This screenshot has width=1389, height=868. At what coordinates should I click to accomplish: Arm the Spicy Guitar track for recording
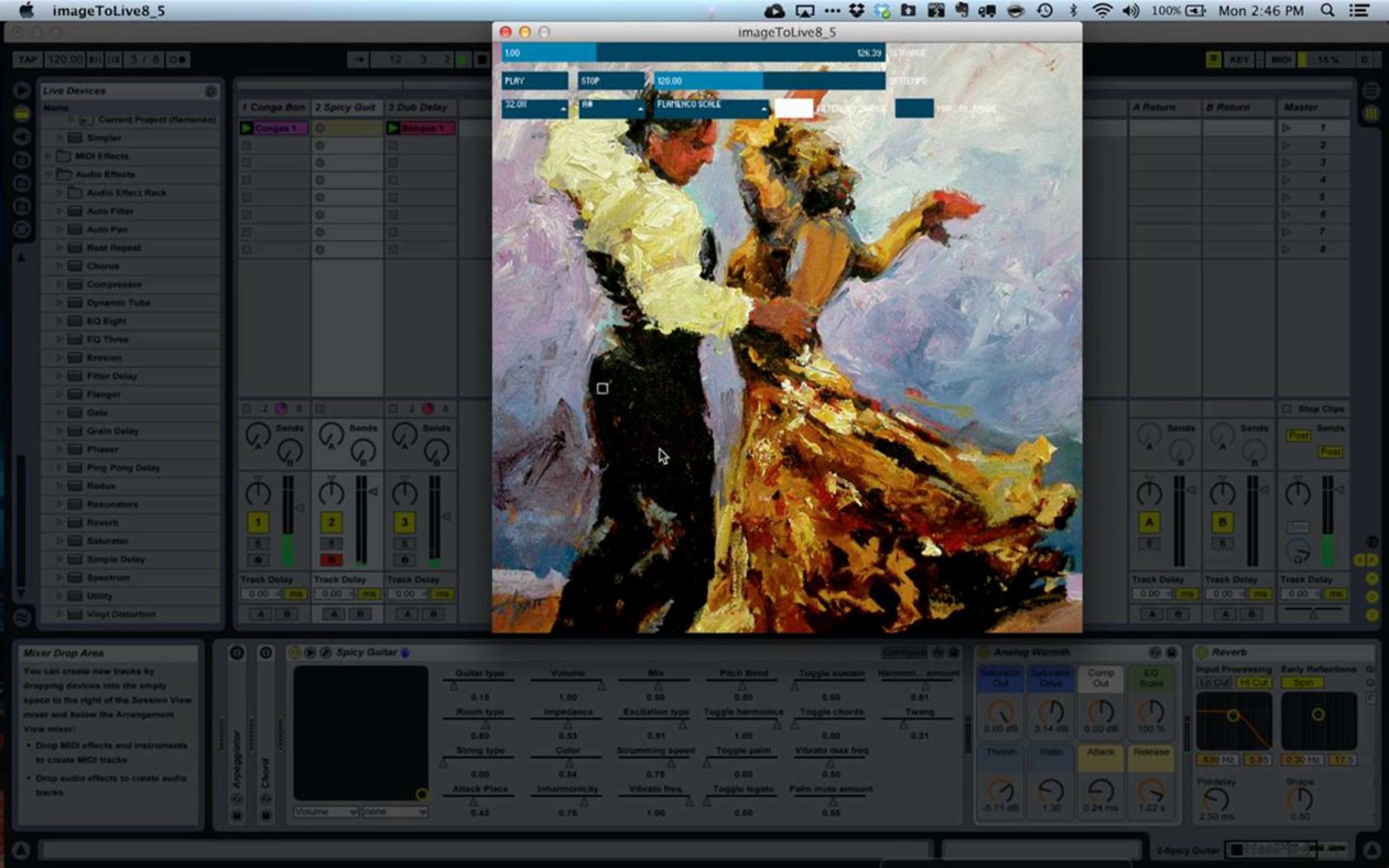coord(331,560)
